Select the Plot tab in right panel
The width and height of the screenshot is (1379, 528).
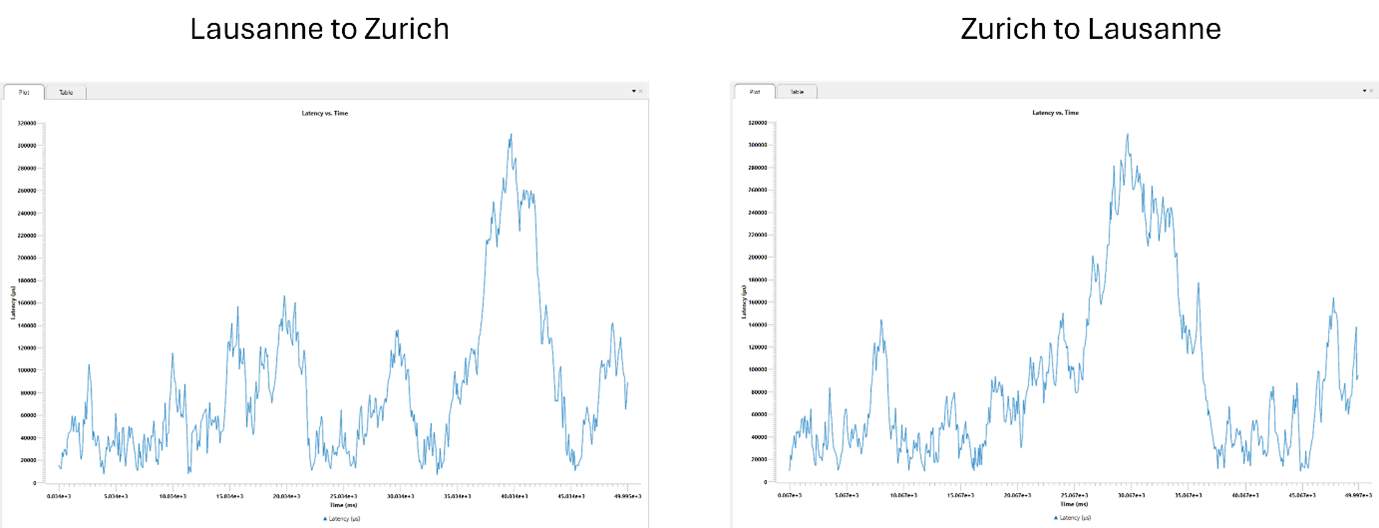(754, 92)
